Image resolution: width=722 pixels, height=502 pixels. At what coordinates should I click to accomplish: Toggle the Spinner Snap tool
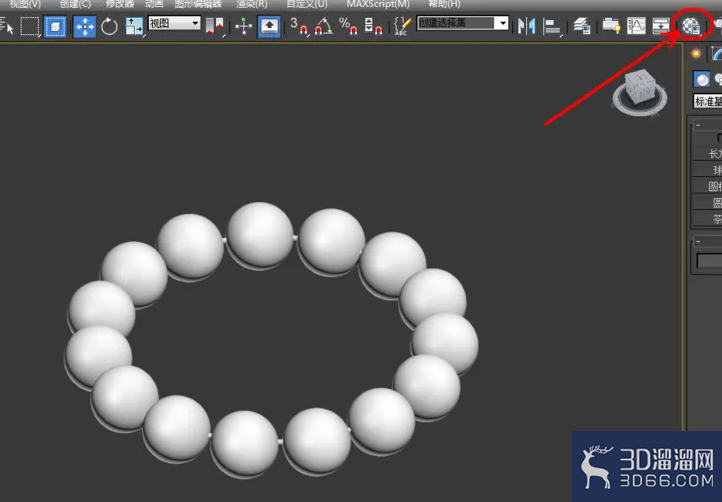click(x=373, y=26)
